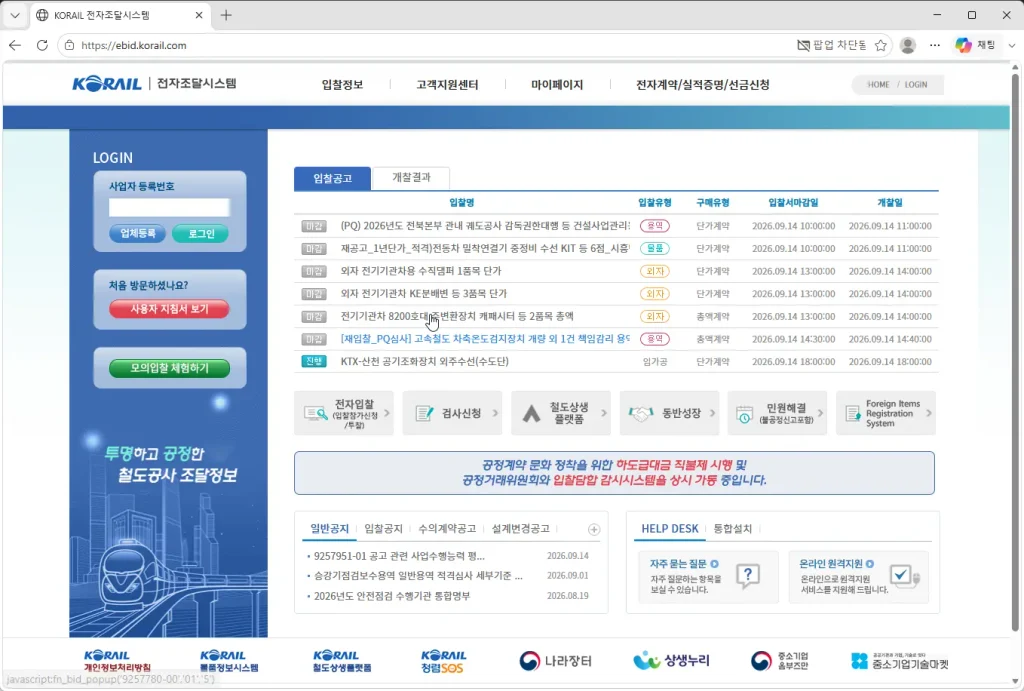
Task: Bookmark this page with star icon
Action: 880,45
